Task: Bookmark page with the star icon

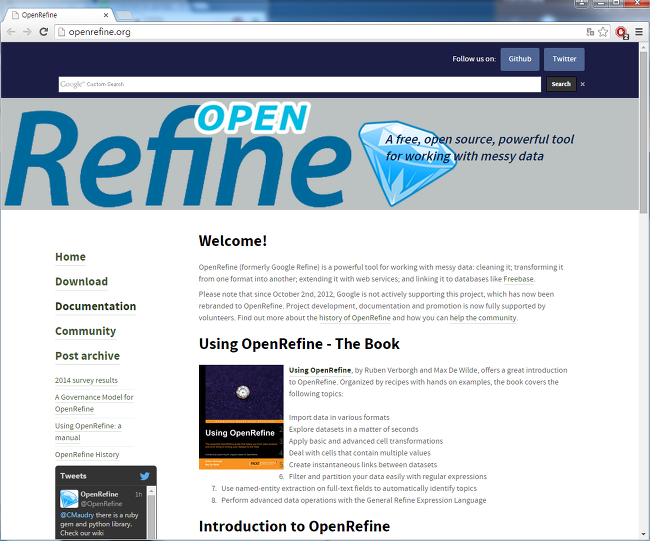Action: coord(603,32)
